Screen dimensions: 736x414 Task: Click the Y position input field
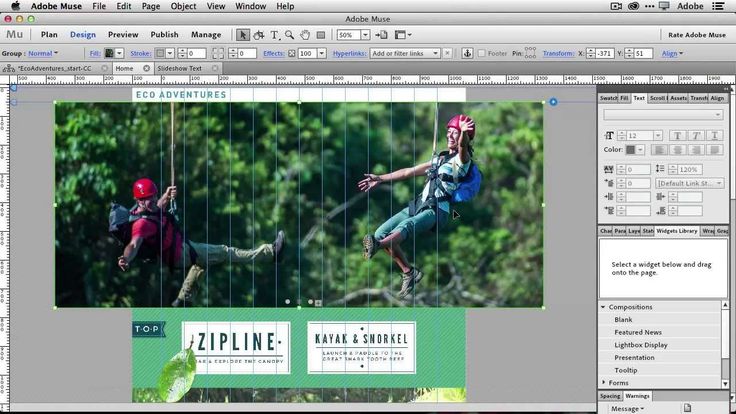(643, 54)
